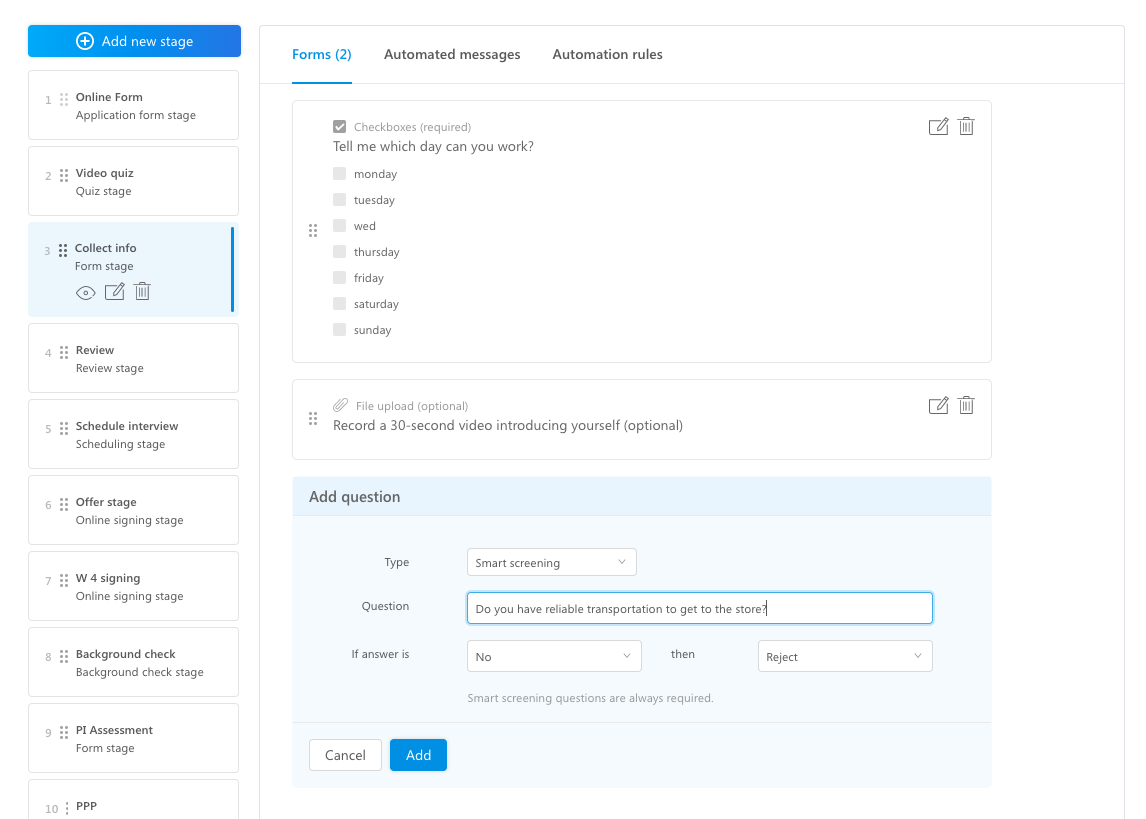This screenshot has height=819, width=1146.
Task: Edit the Collect info stage
Action: tap(115, 292)
